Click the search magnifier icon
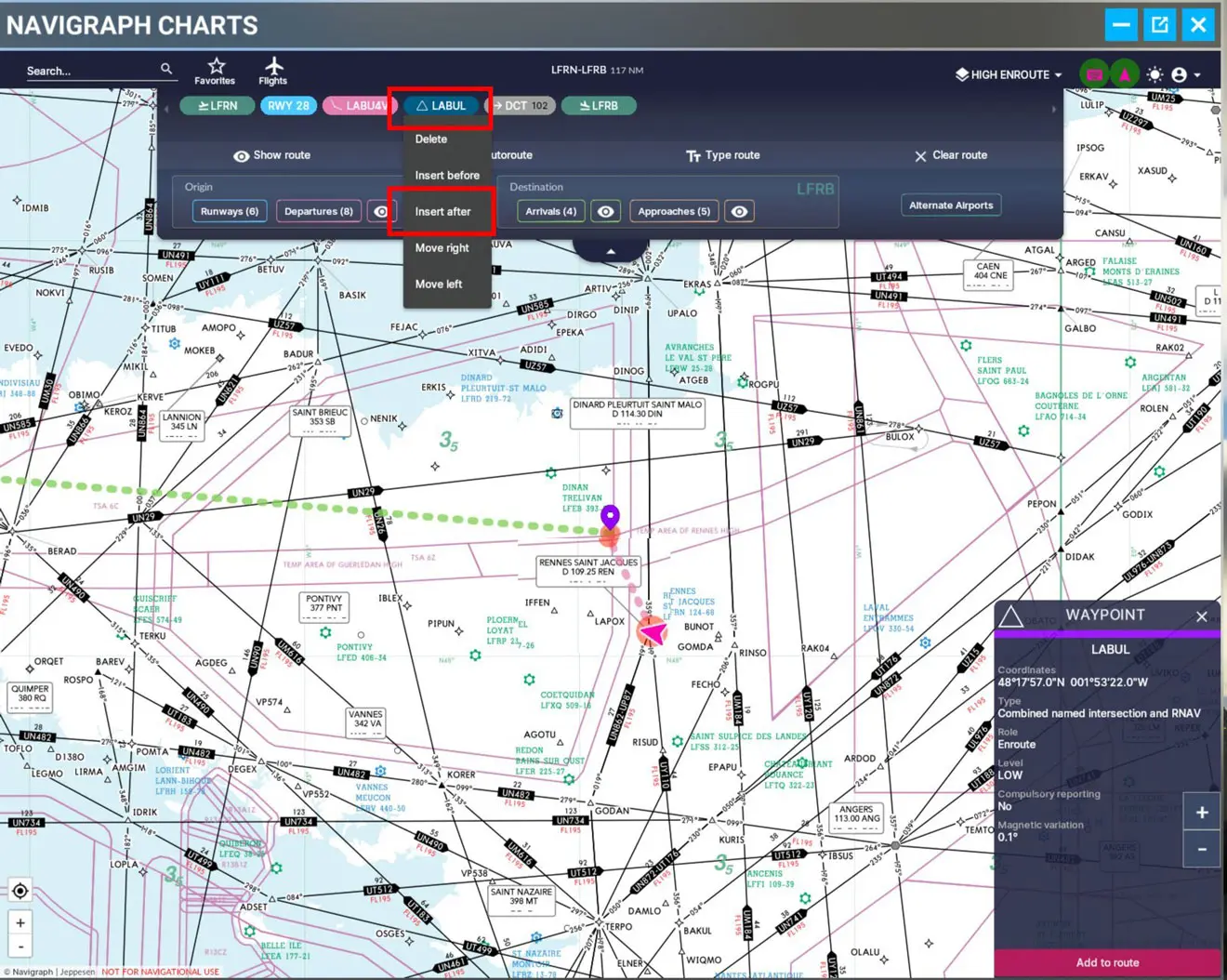 click(166, 69)
